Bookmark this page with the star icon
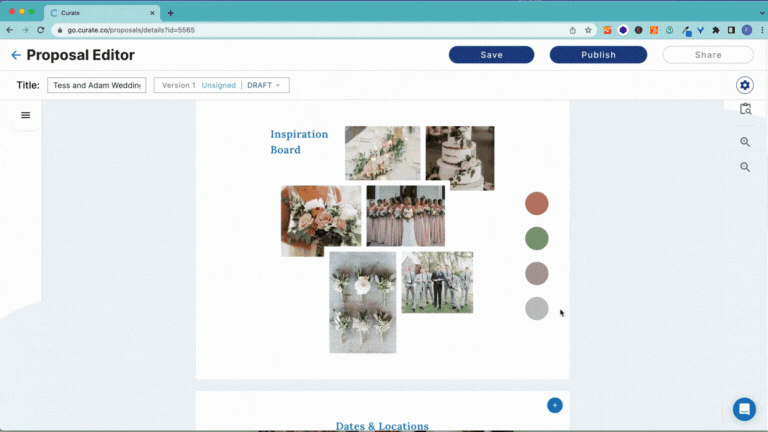Image resolution: width=768 pixels, height=432 pixels. coord(589,30)
